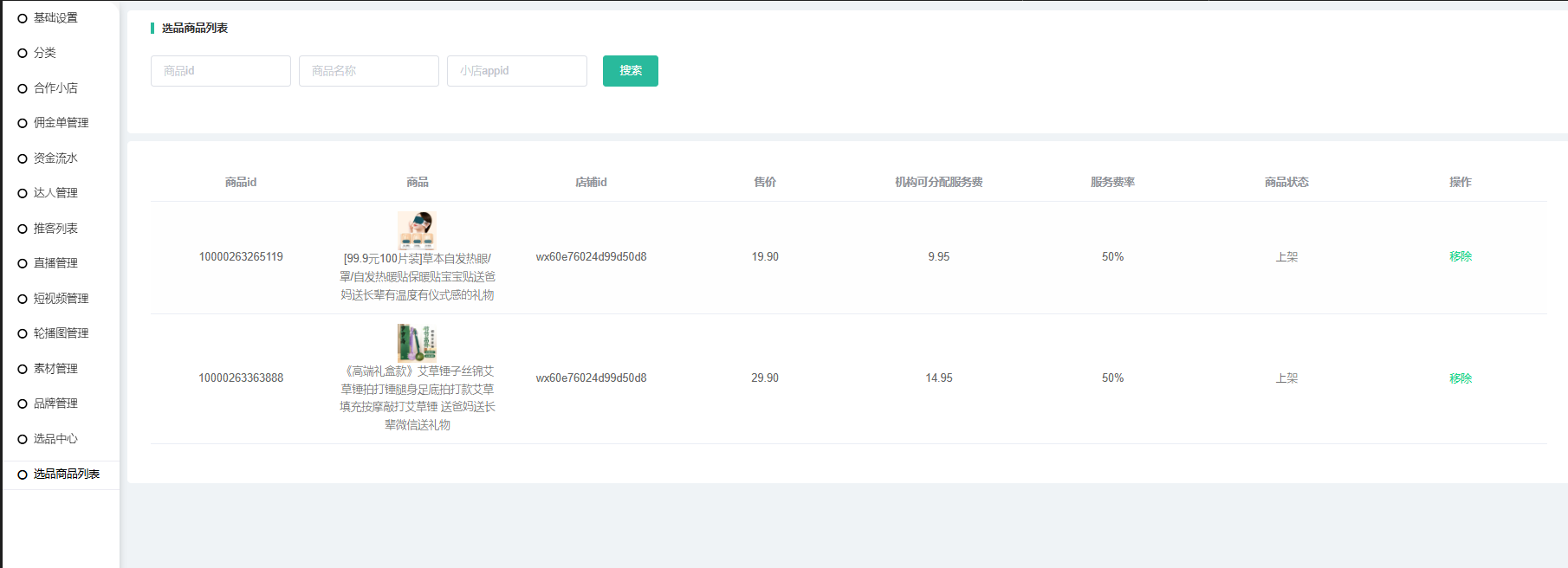
Task: Navigate to 资金流水 menu item
Action: [55, 158]
